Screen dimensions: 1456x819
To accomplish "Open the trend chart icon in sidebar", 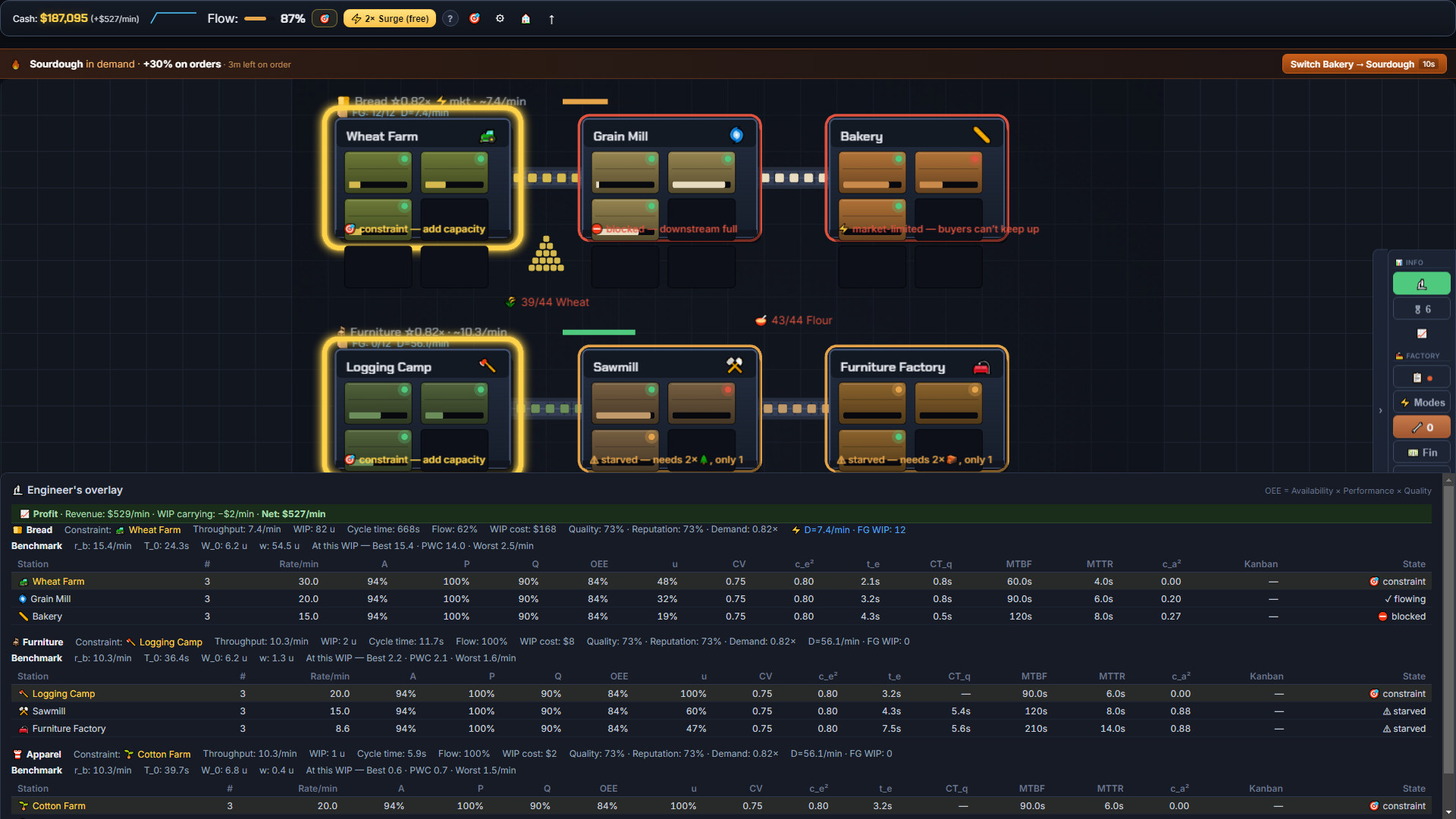I will (x=1421, y=334).
